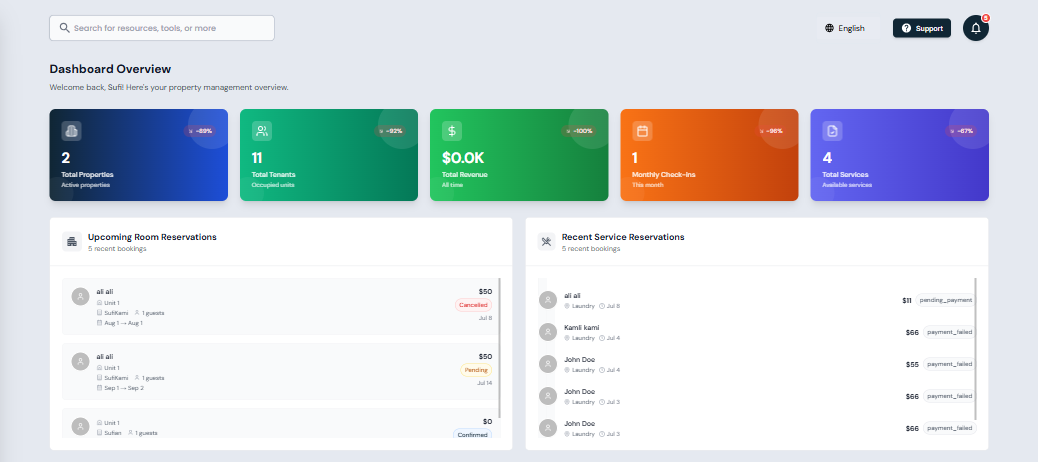Viewport: 1038px width, 462px height.
Task: Click the Upcoming Room Reservations header icon
Action: pos(72,241)
